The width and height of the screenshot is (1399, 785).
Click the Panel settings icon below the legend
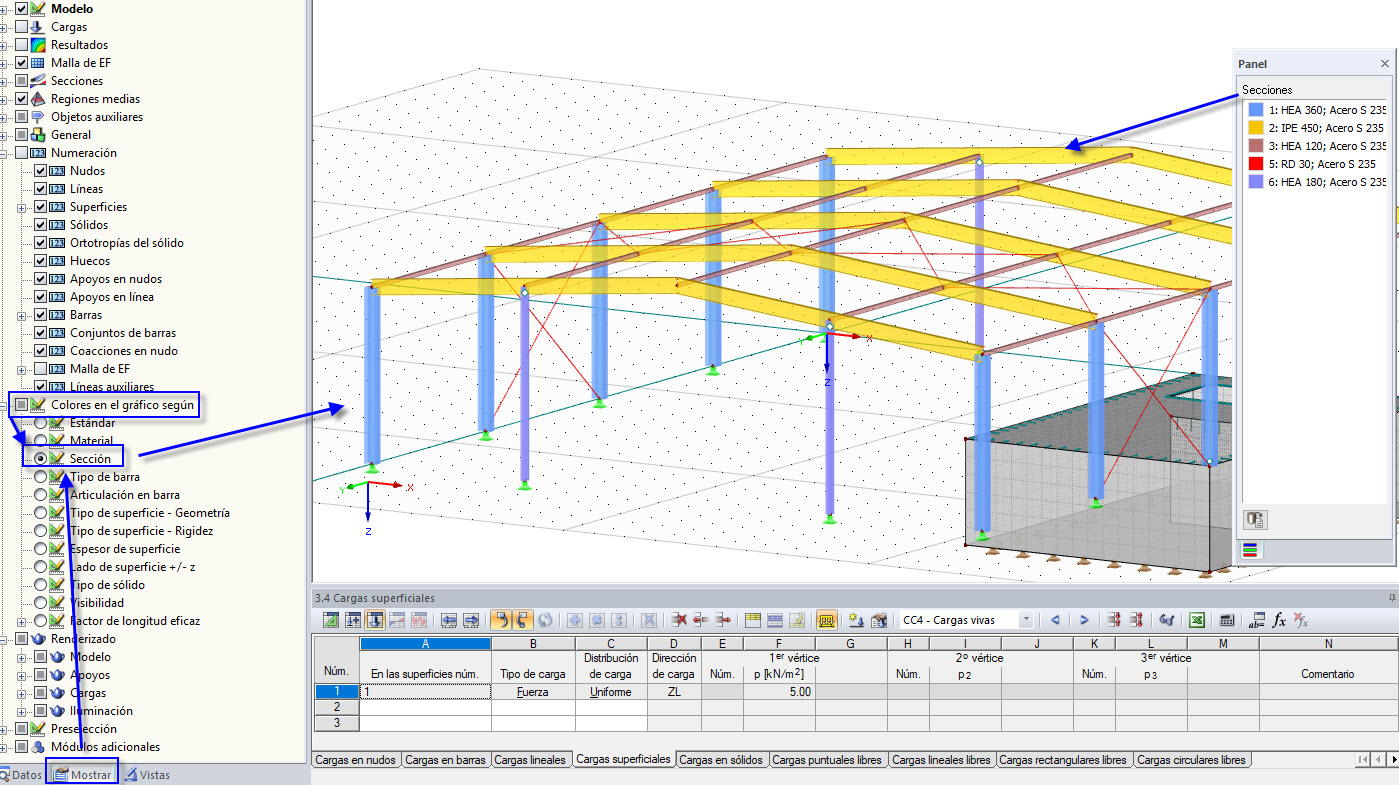click(x=1253, y=519)
